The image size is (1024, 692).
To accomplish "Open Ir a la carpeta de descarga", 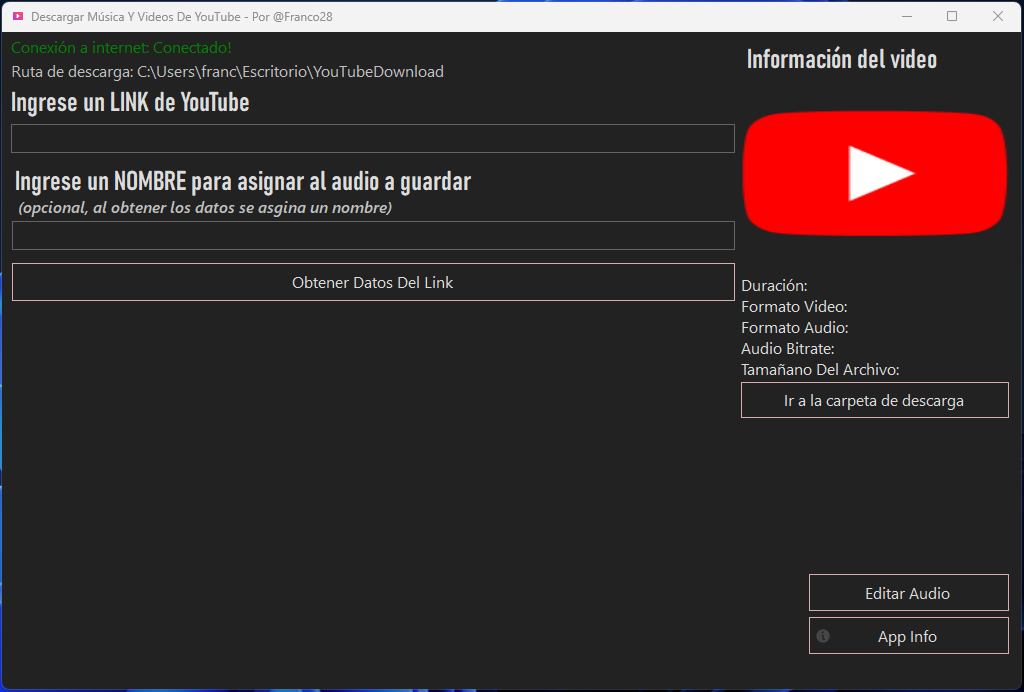I will pyautogui.click(x=874, y=400).
